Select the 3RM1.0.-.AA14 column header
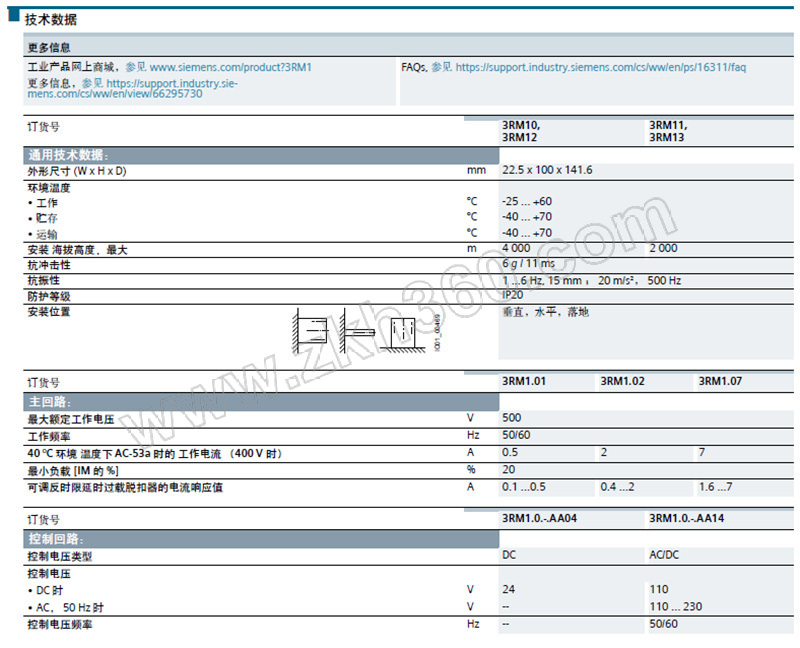The height and width of the screenshot is (648, 800). pos(686,518)
